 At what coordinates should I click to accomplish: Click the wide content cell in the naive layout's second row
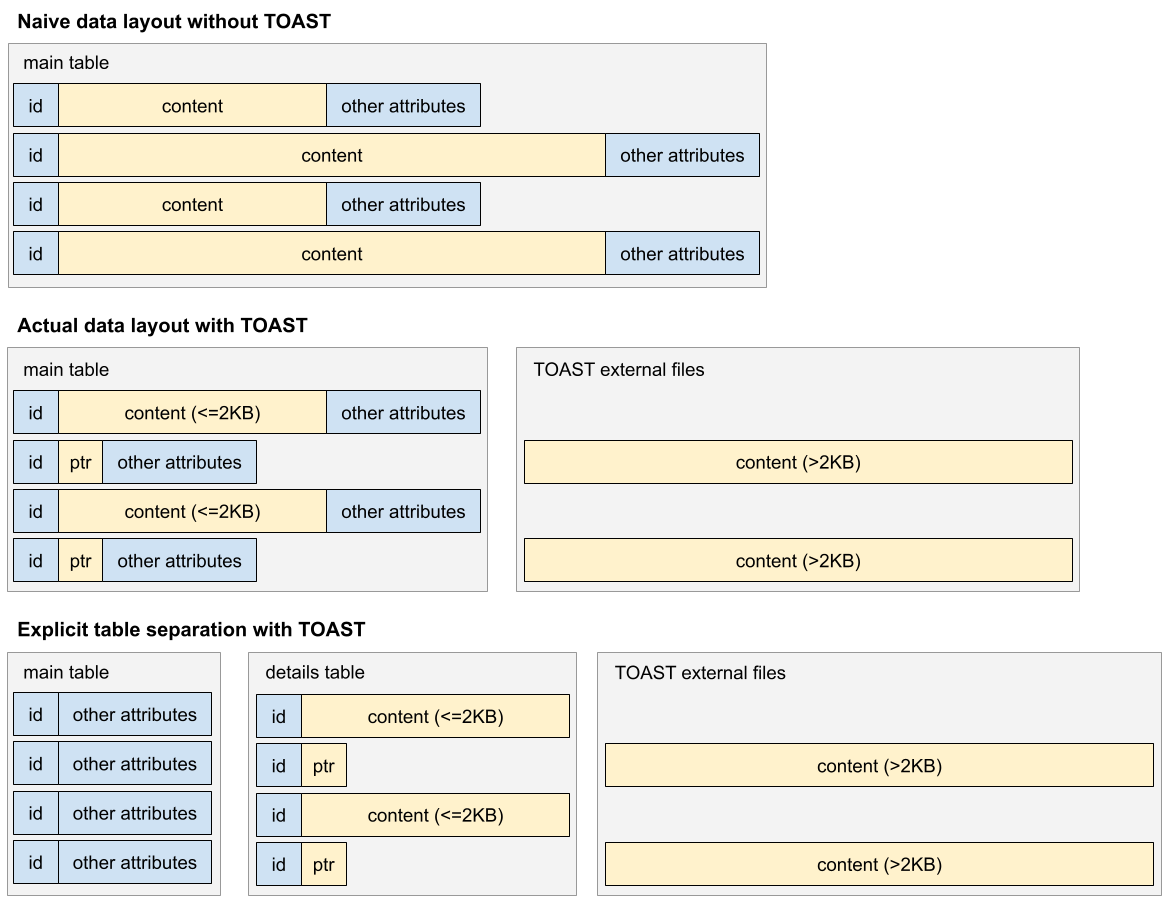tap(331, 156)
